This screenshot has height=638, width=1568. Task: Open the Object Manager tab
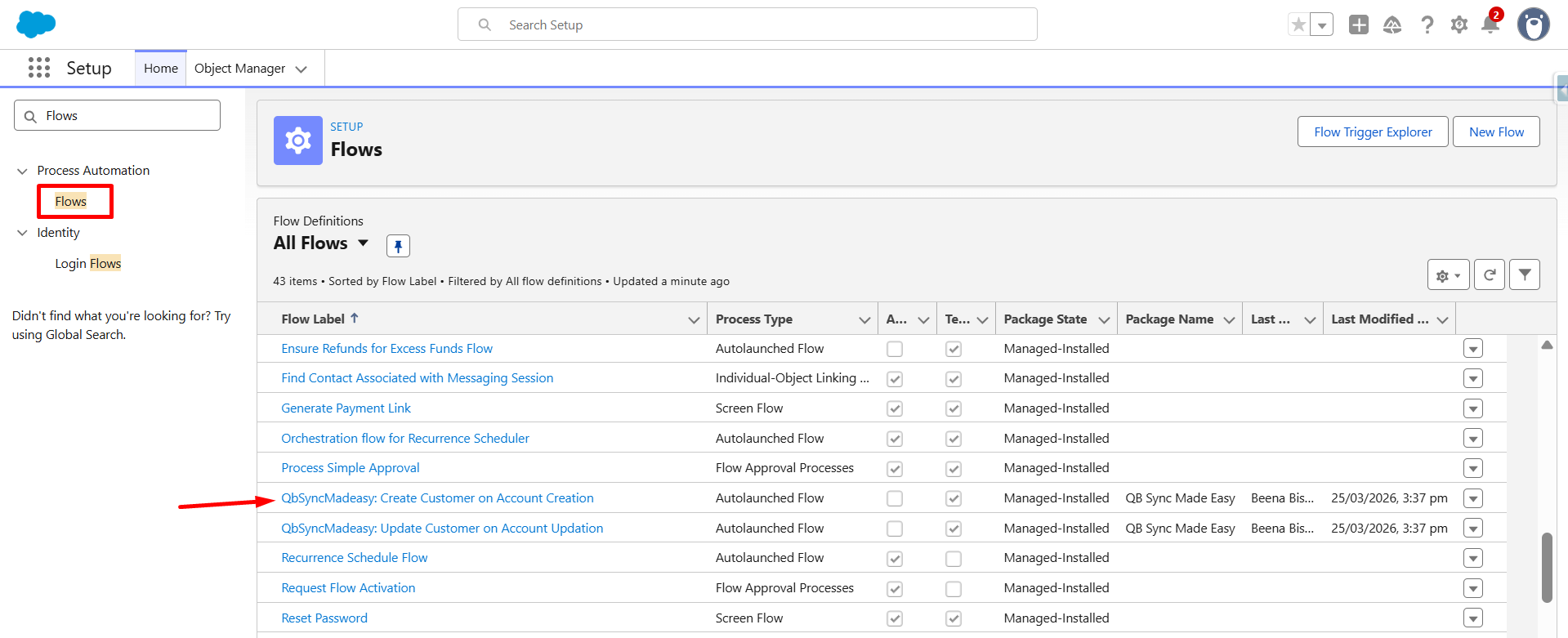tap(239, 69)
